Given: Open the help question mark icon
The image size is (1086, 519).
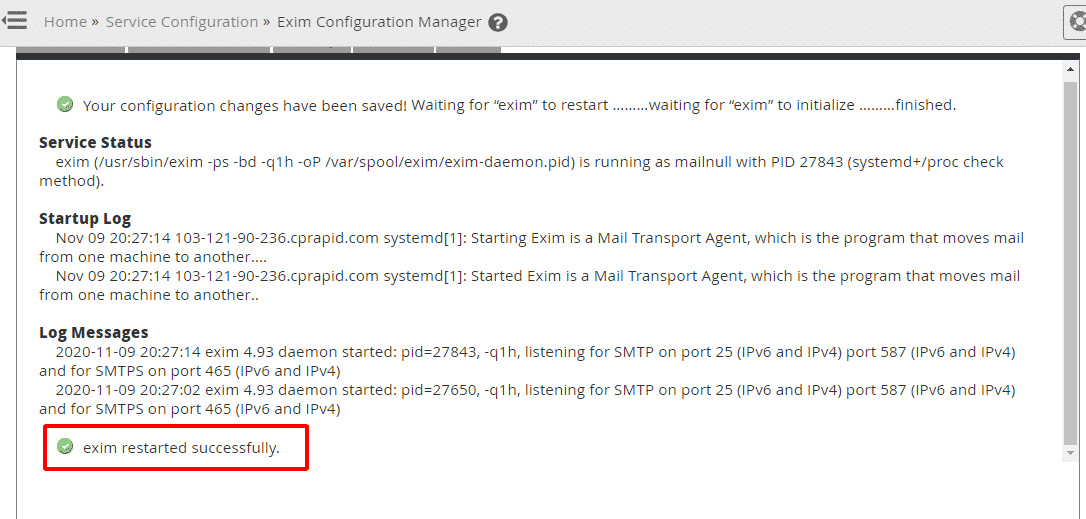Looking at the screenshot, I should [498, 22].
